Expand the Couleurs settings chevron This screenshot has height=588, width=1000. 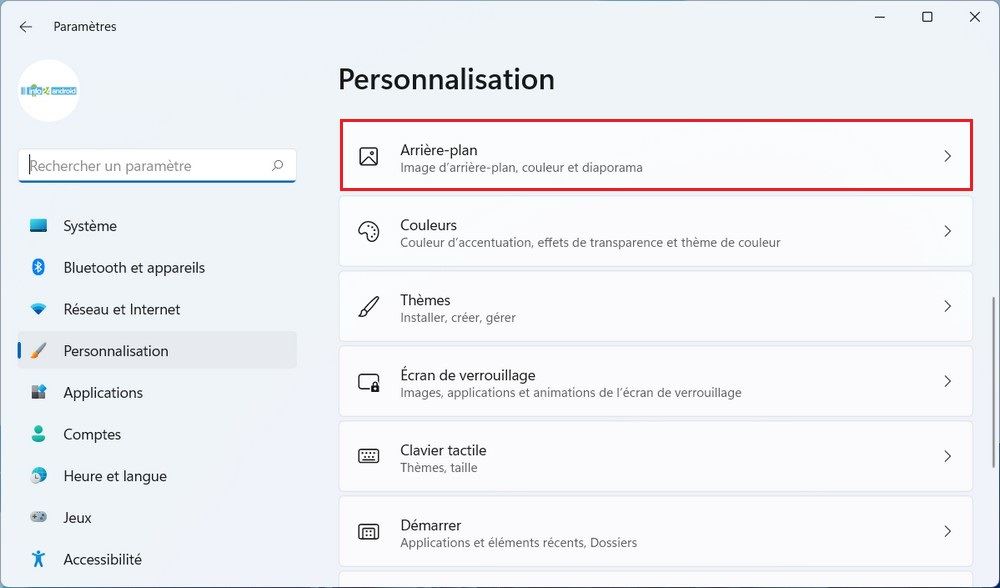[948, 232]
